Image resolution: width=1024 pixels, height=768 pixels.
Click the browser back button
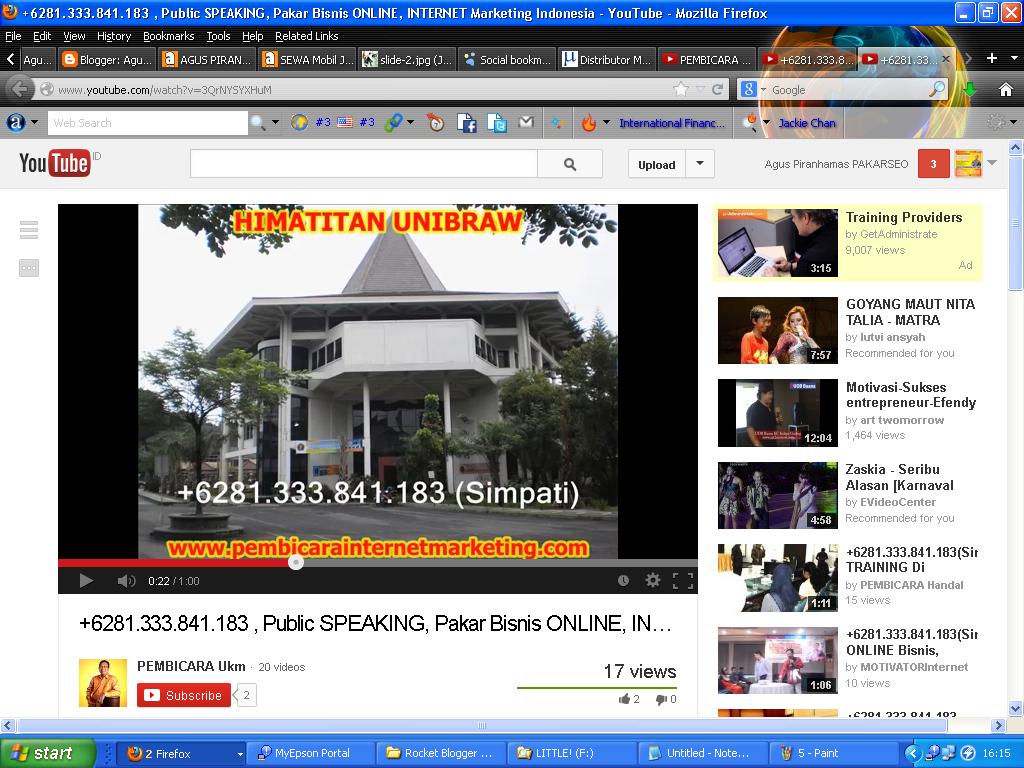tap(19, 89)
